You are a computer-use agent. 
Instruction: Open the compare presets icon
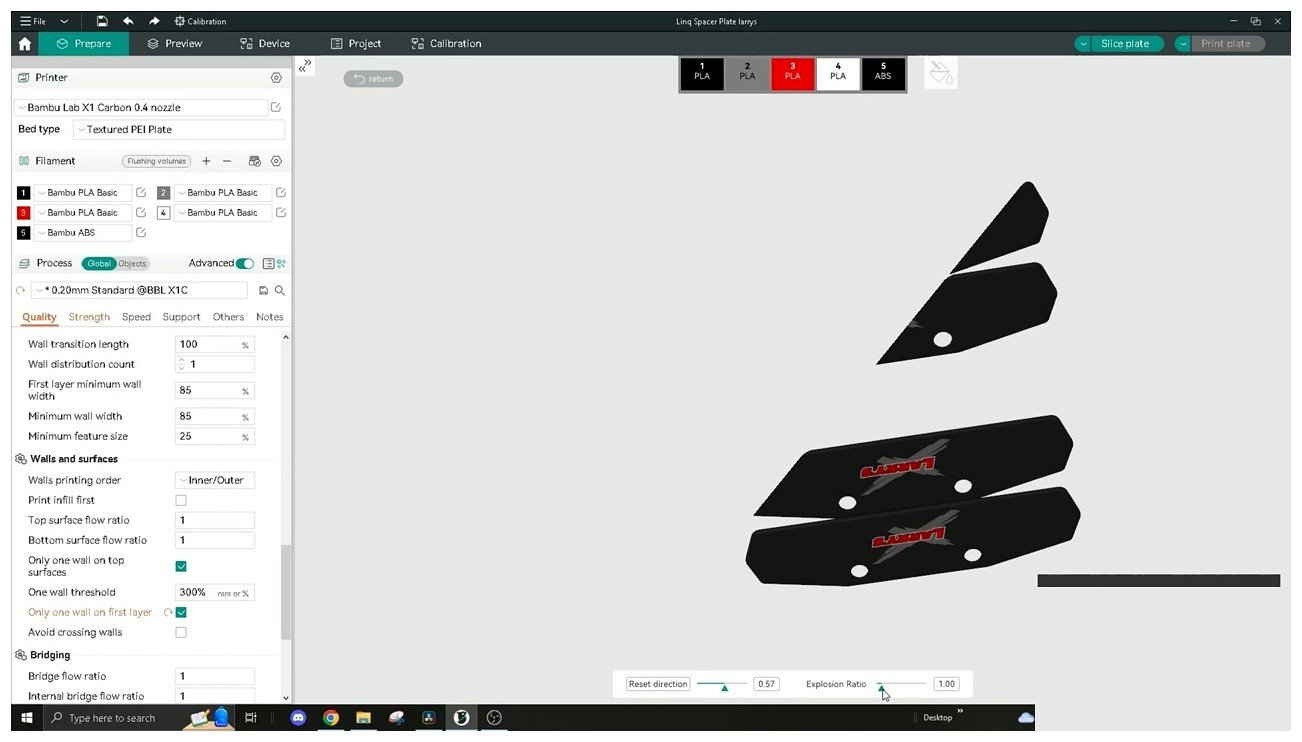281,264
